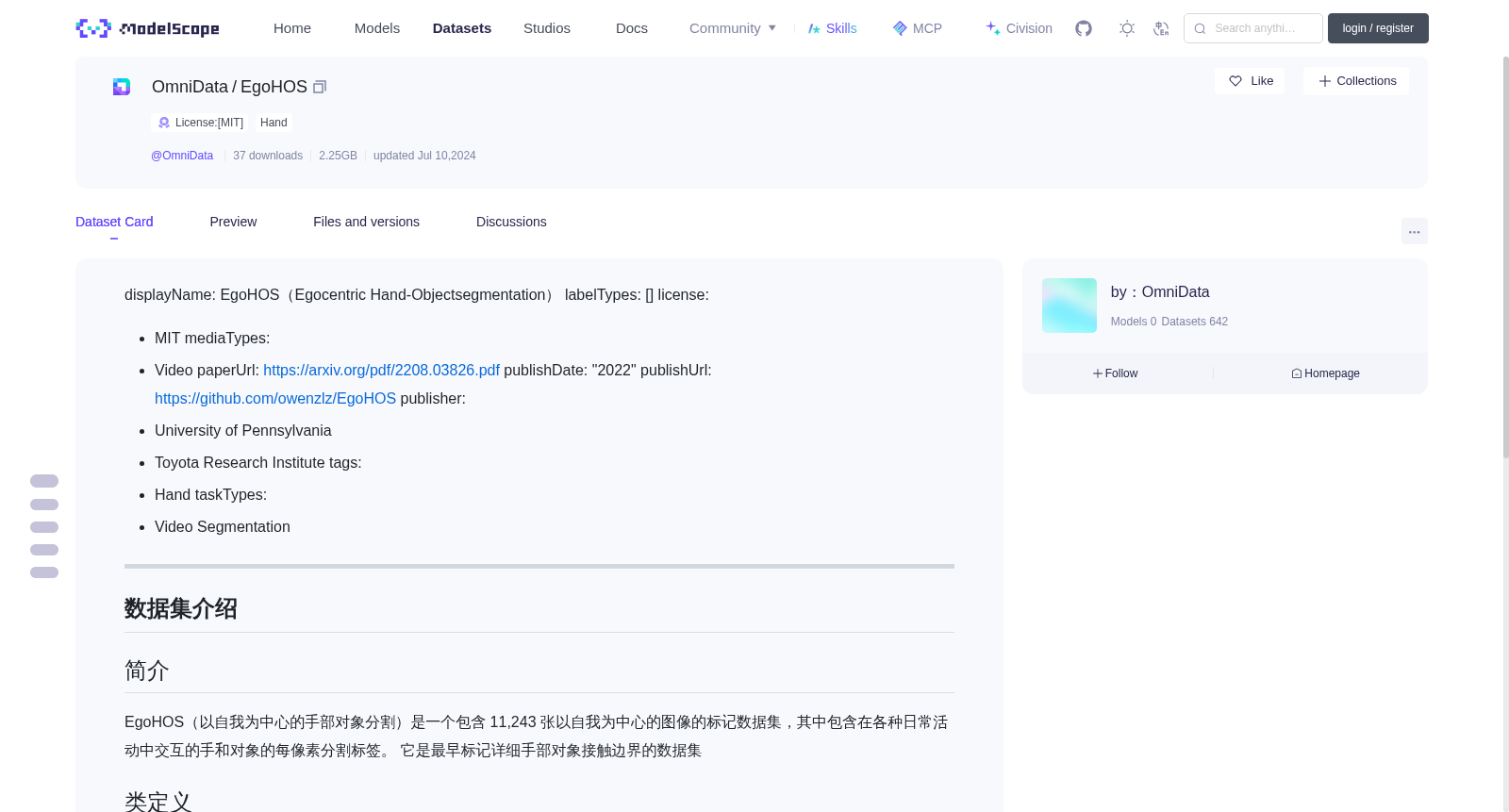Click the License MIT badge icon
The image size is (1509, 812).
click(x=164, y=123)
